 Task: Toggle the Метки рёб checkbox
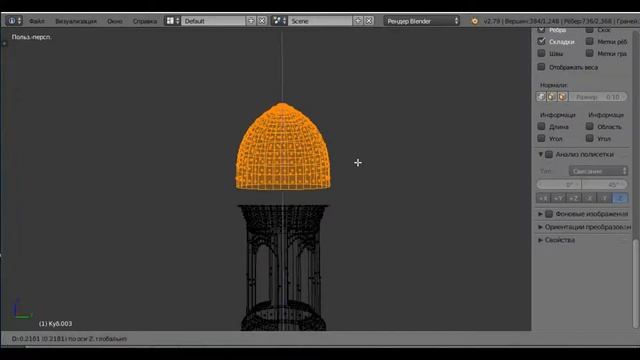[589, 41]
